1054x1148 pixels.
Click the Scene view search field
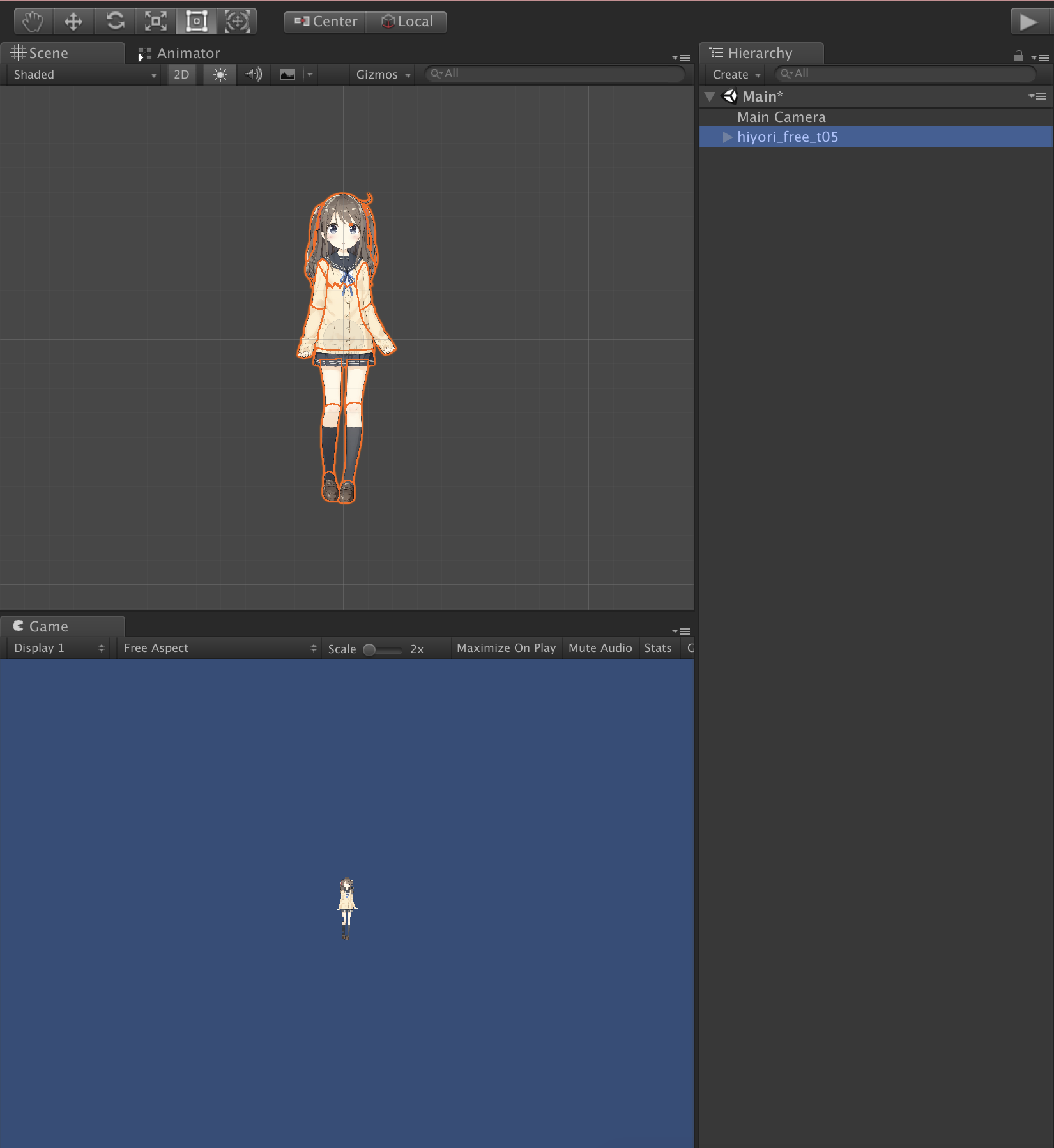[x=554, y=74]
